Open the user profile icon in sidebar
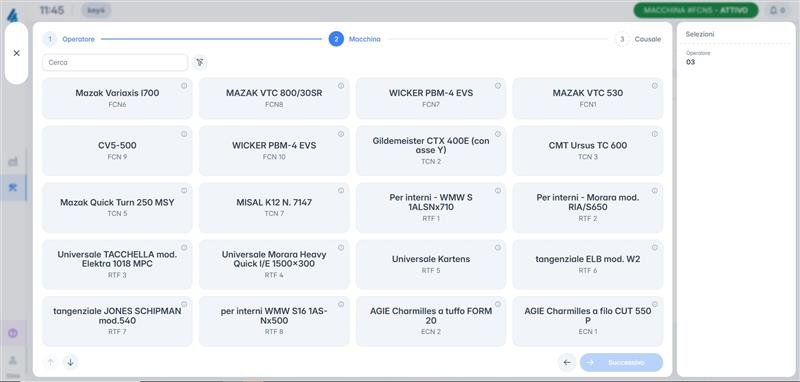This screenshot has height=382, width=800. coord(13,360)
